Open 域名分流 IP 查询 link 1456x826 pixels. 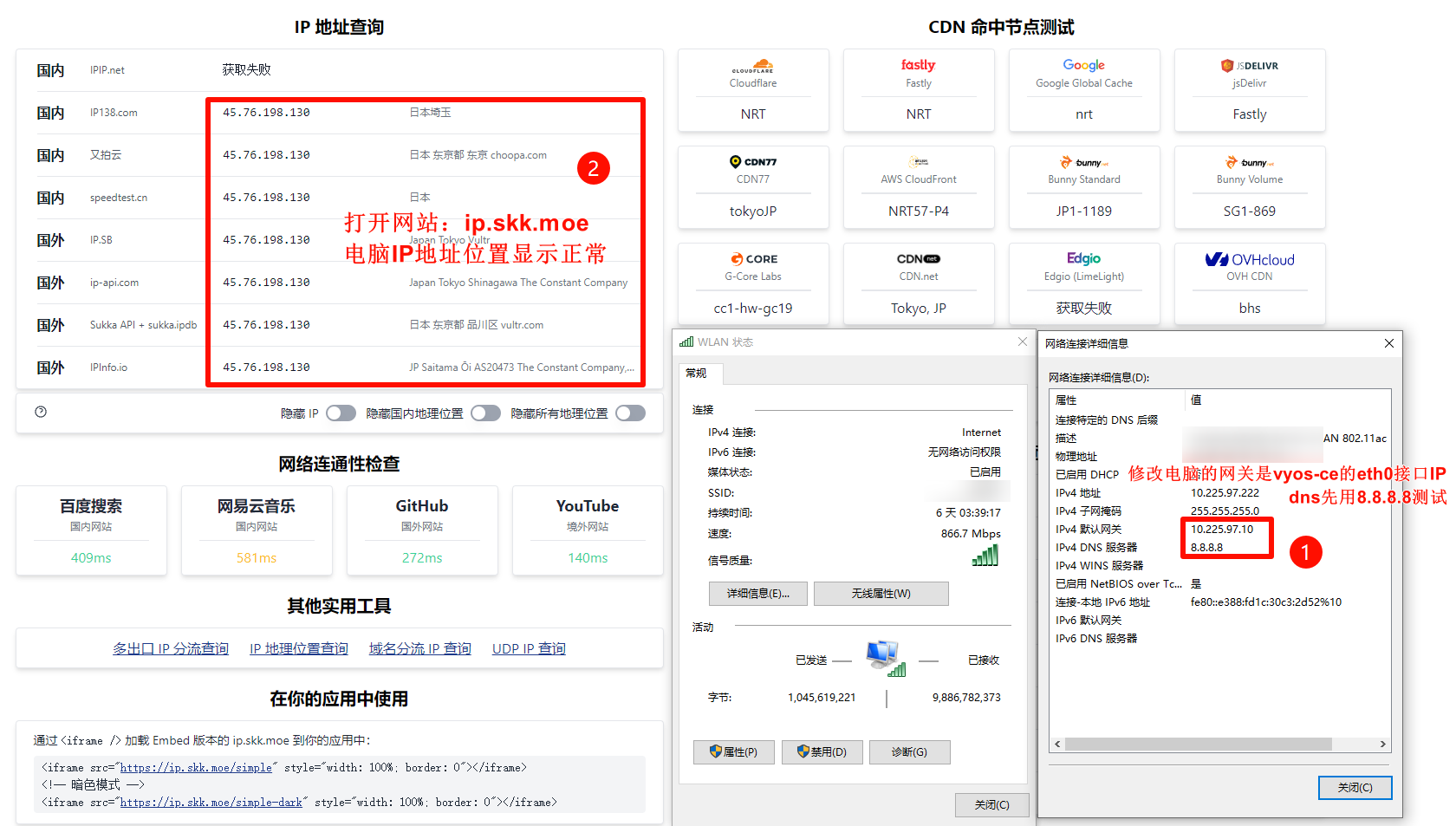click(420, 649)
